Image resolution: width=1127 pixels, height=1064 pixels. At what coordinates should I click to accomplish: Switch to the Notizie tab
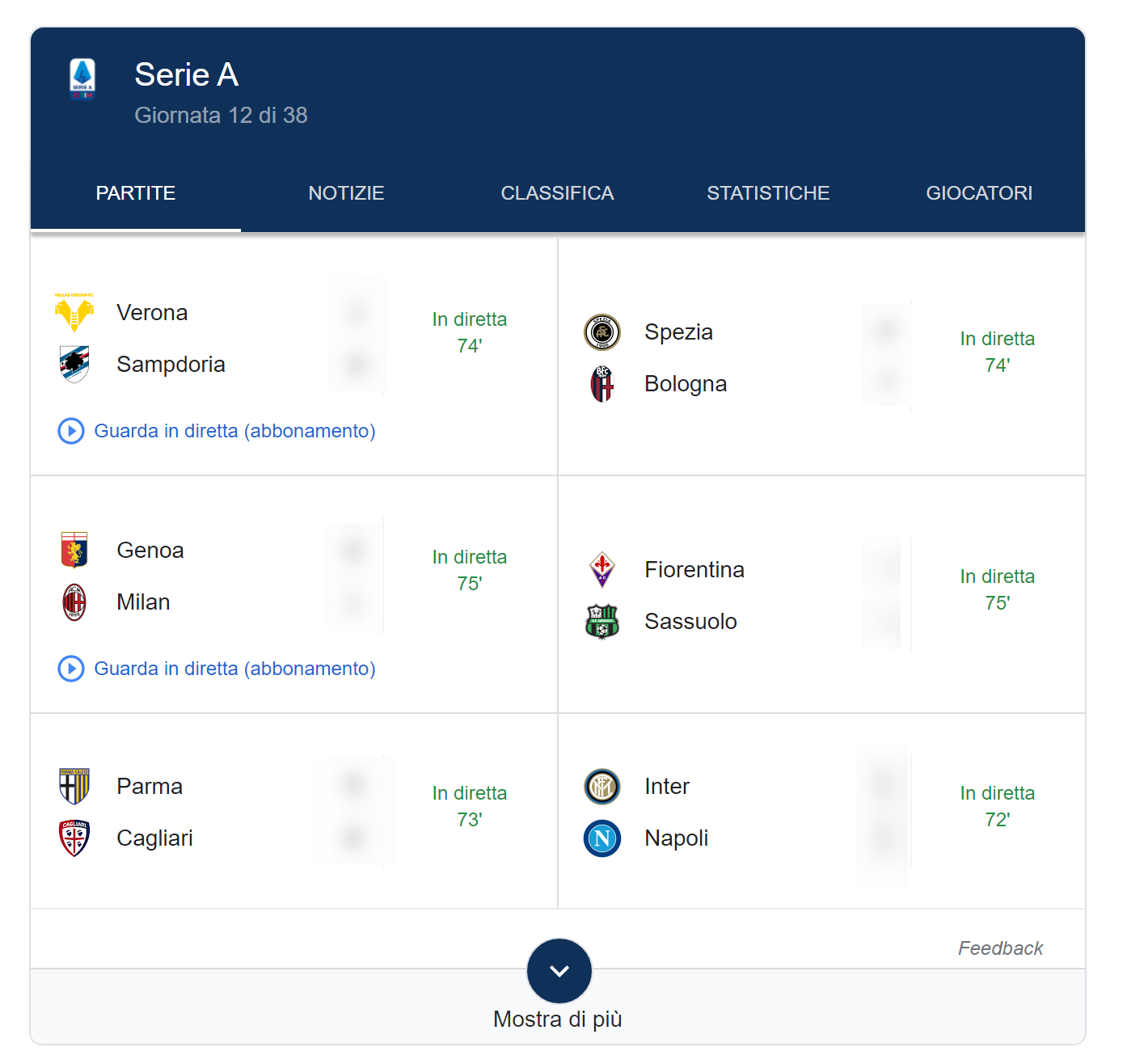coord(346,193)
